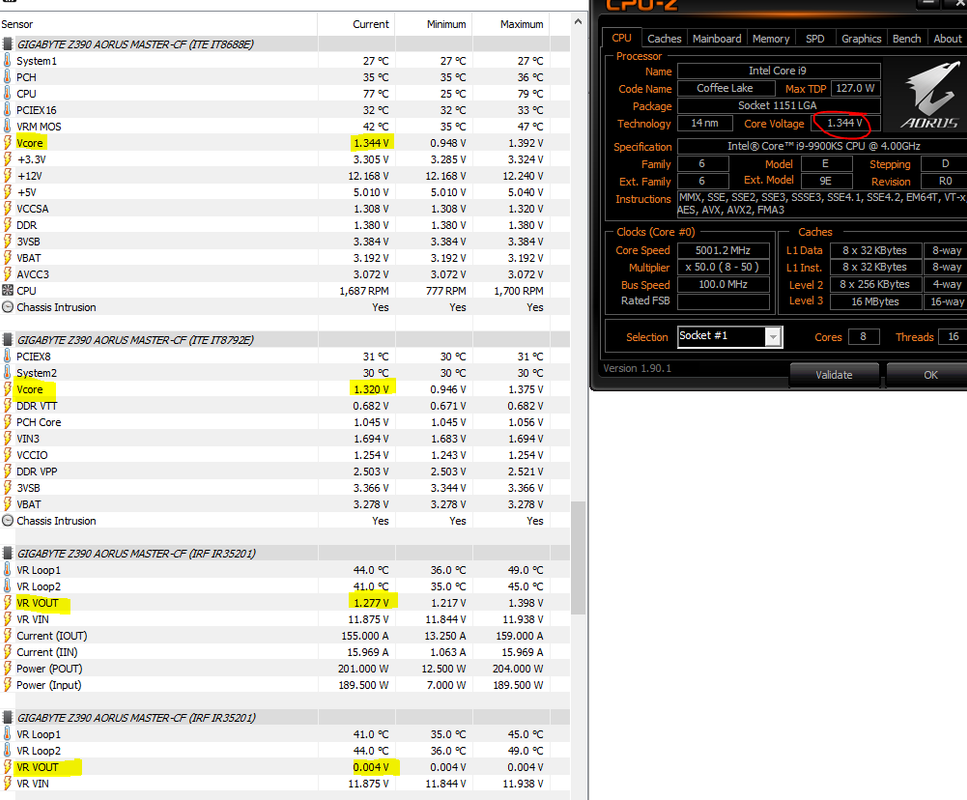The width and height of the screenshot is (967, 800).
Task: Click the clock icon beside first Chassis Intrusion
Action: tap(7, 307)
